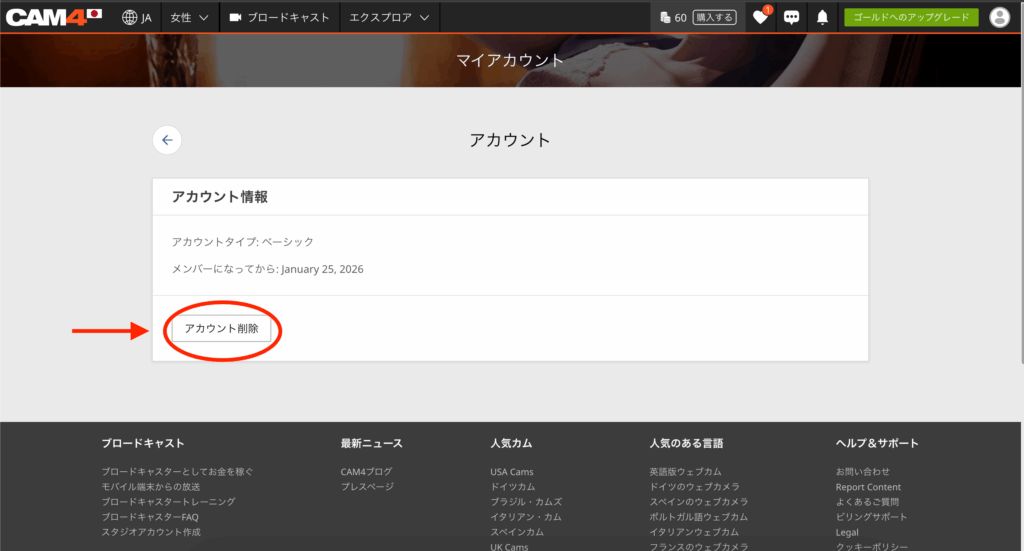
Task: Open ブロードキャスタートレーニング link
Action: coord(168,501)
